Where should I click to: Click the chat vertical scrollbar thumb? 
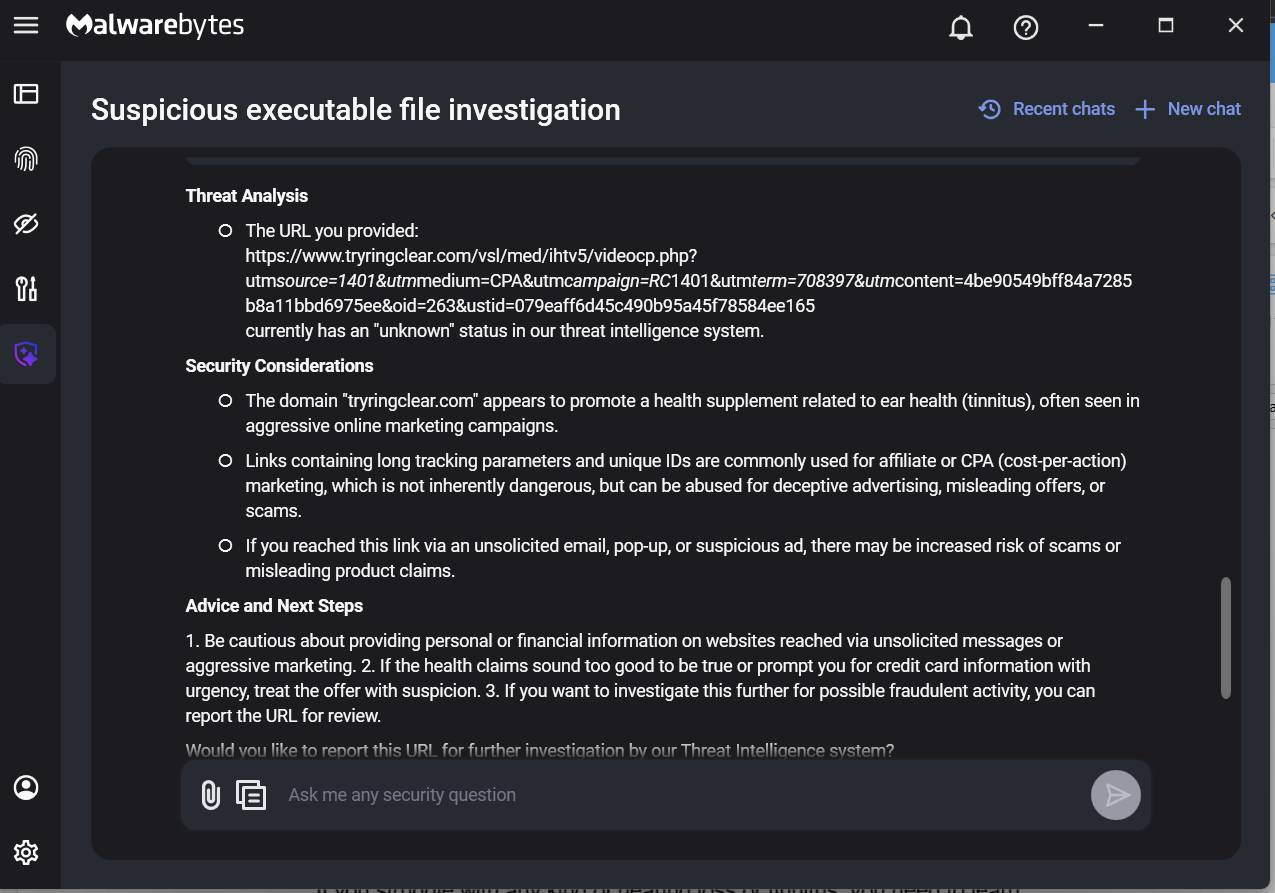click(x=1226, y=637)
